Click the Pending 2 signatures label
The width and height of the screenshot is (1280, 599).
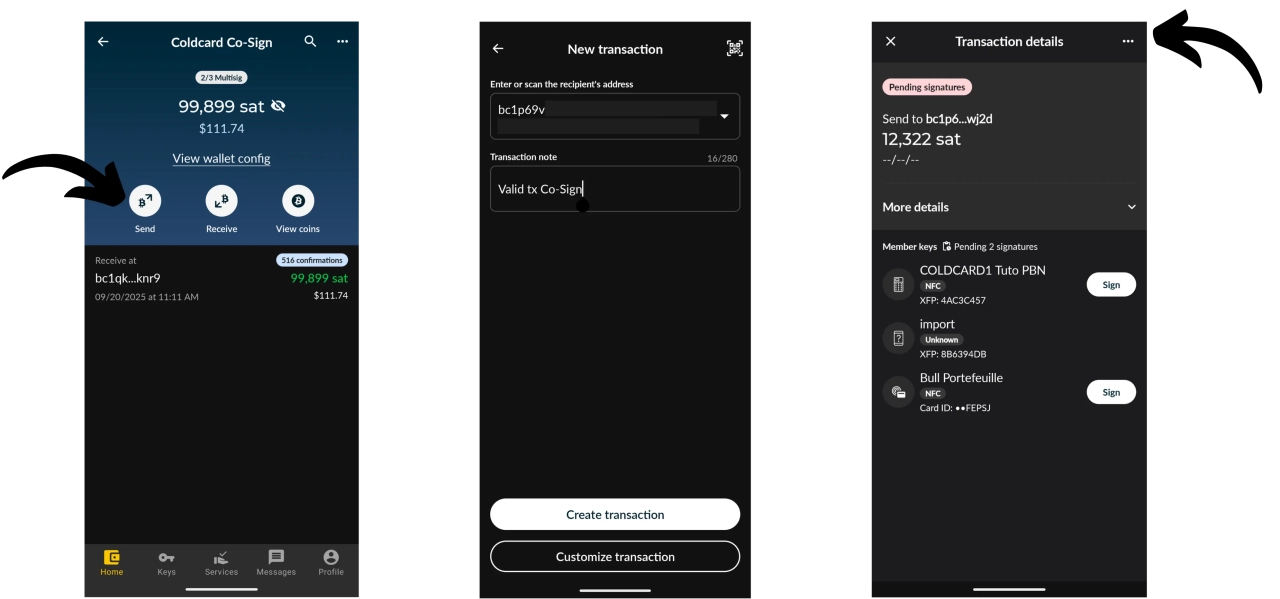coord(990,246)
